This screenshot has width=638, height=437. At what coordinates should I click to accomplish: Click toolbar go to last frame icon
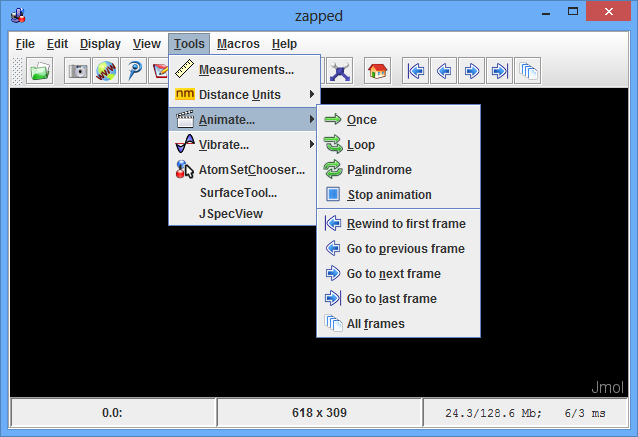[x=499, y=71]
